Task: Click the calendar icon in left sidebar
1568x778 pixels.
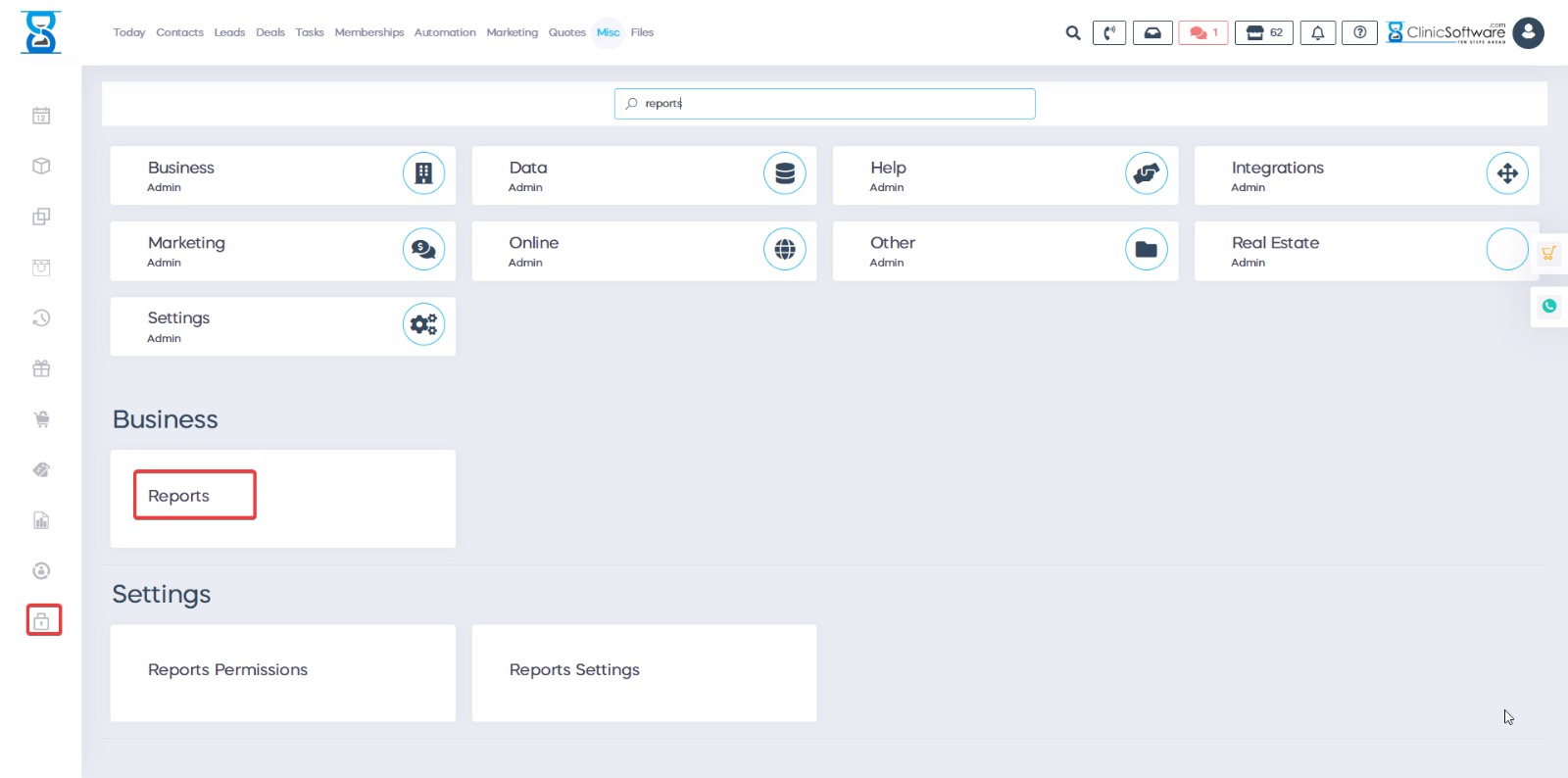Action: point(41,116)
